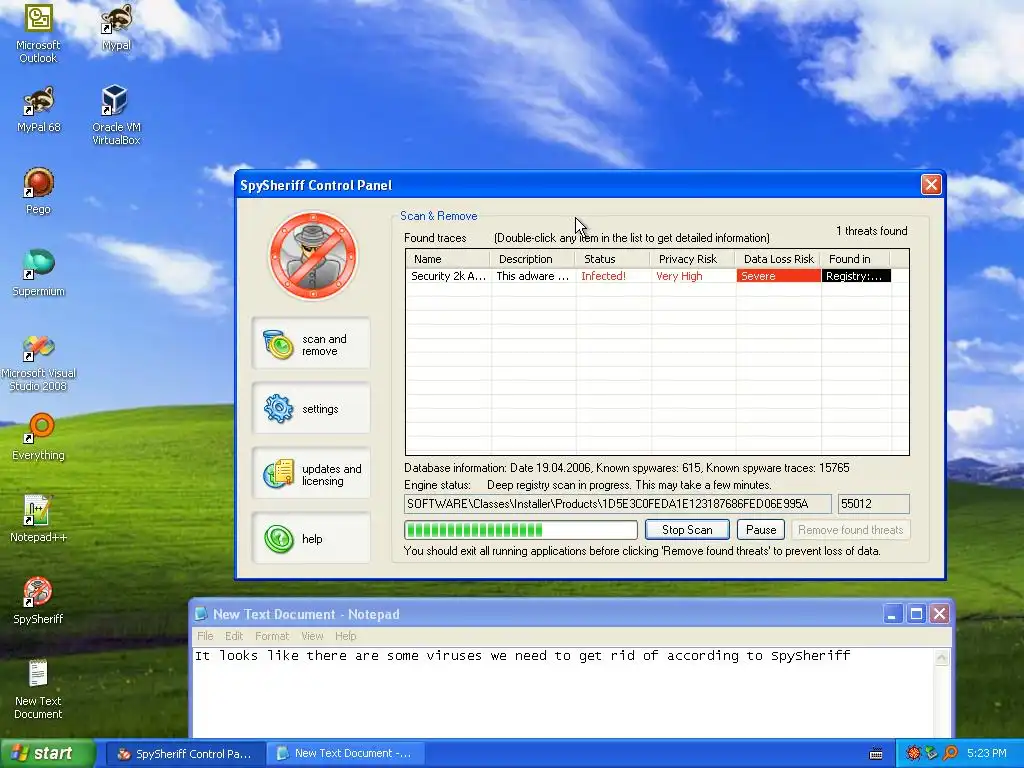Click into the Notepad text area
1024x768 pixels.
(x=564, y=693)
